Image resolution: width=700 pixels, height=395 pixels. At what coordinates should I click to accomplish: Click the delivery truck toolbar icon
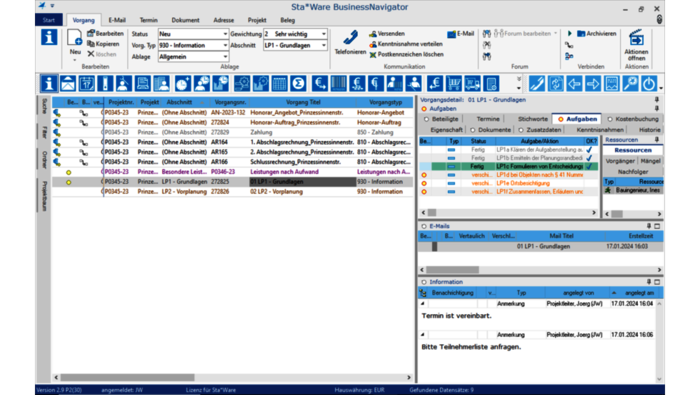click(x=472, y=83)
